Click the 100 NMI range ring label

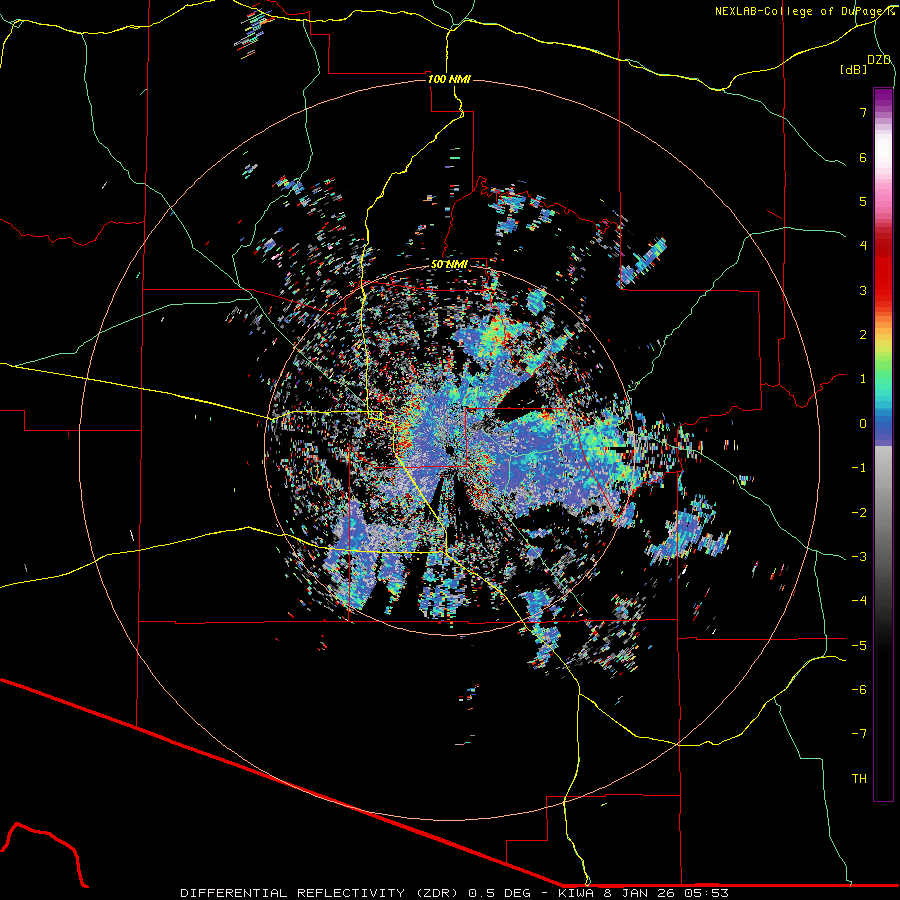pyautogui.click(x=449, y=79)
